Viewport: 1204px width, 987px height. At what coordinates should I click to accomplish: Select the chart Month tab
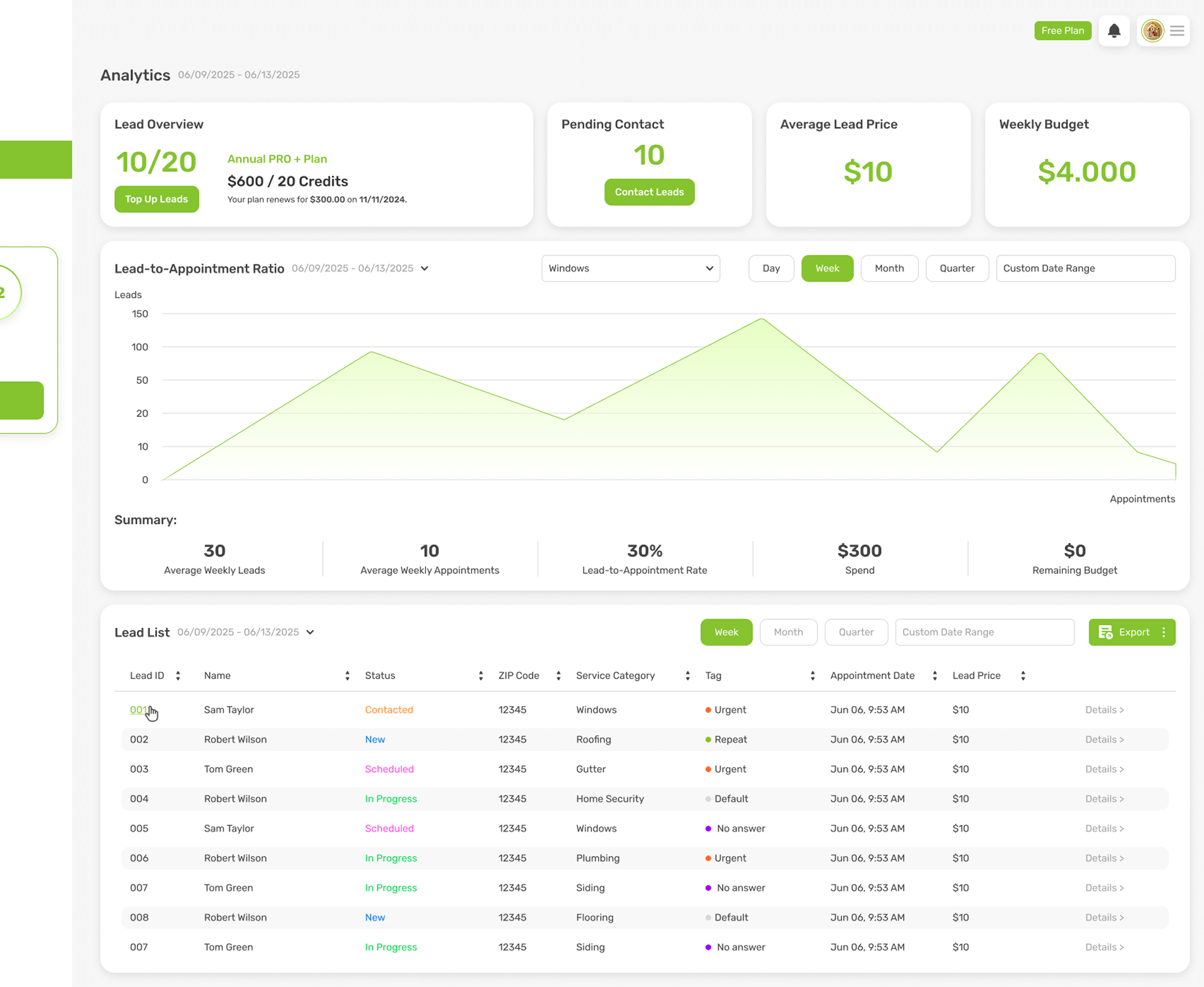point(889,269)
